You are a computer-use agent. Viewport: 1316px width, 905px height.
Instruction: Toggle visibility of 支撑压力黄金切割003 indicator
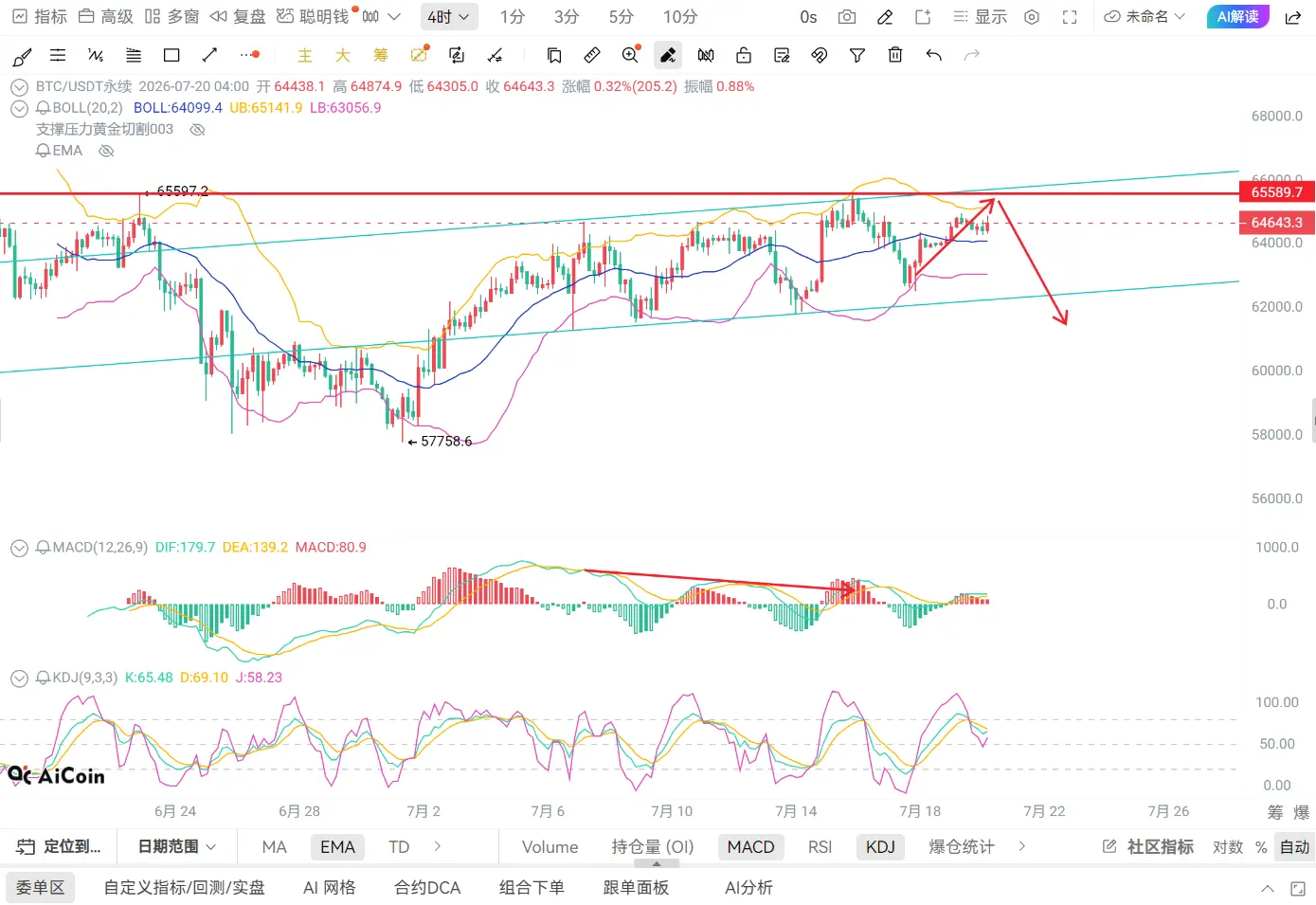(198, 130)
